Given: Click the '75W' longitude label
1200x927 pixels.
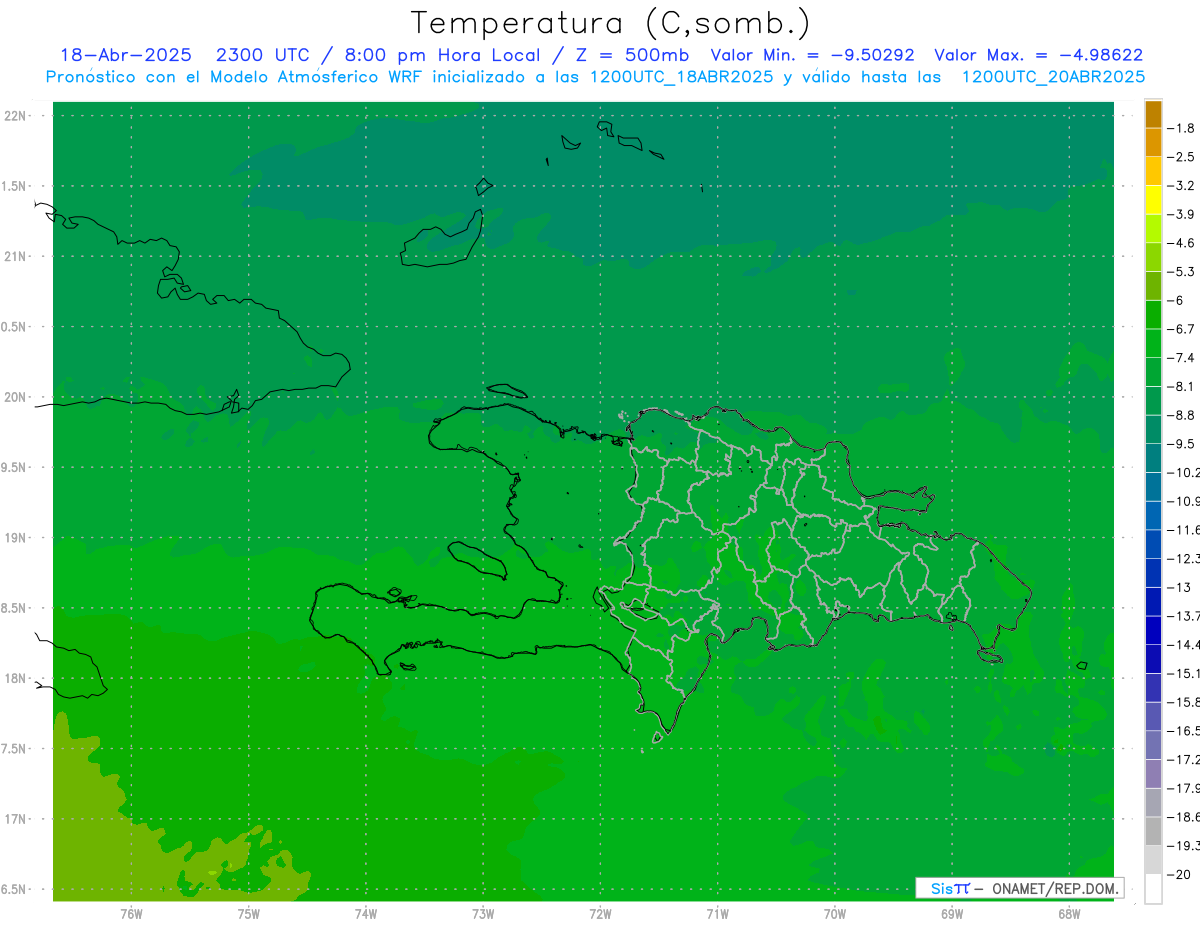Looking at the screenshot, I should pyautogui.click(x=249, y=914).
